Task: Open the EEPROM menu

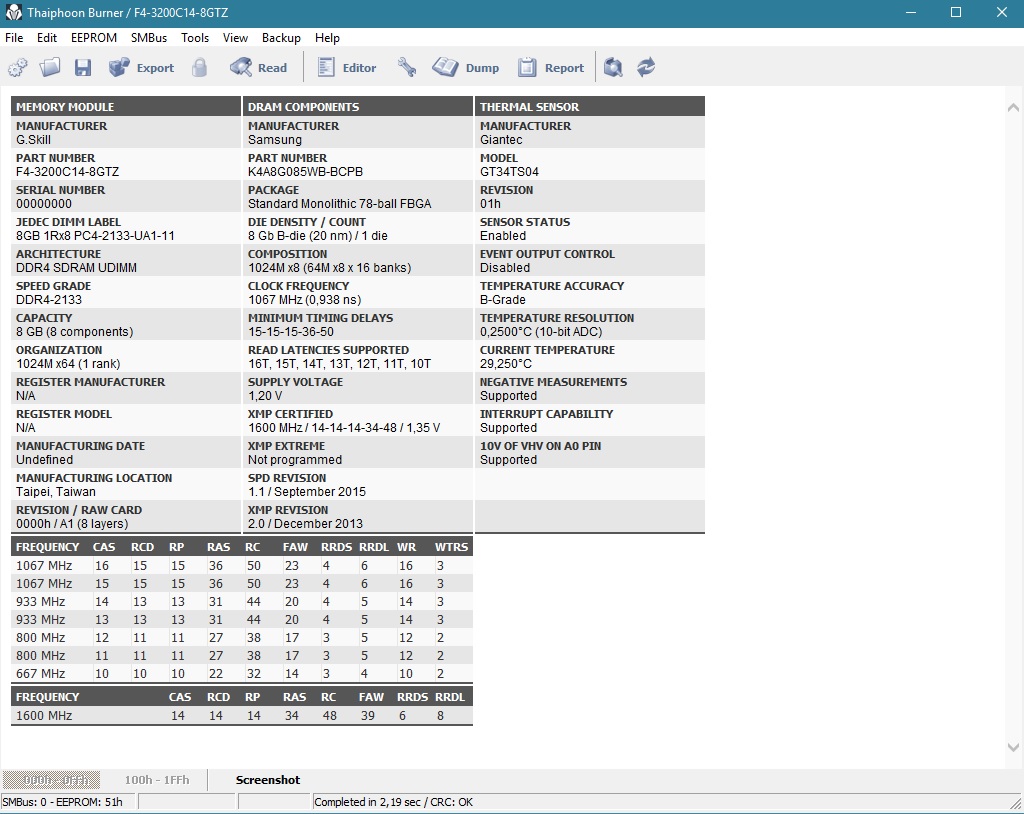Action: (x=94, y=38)
